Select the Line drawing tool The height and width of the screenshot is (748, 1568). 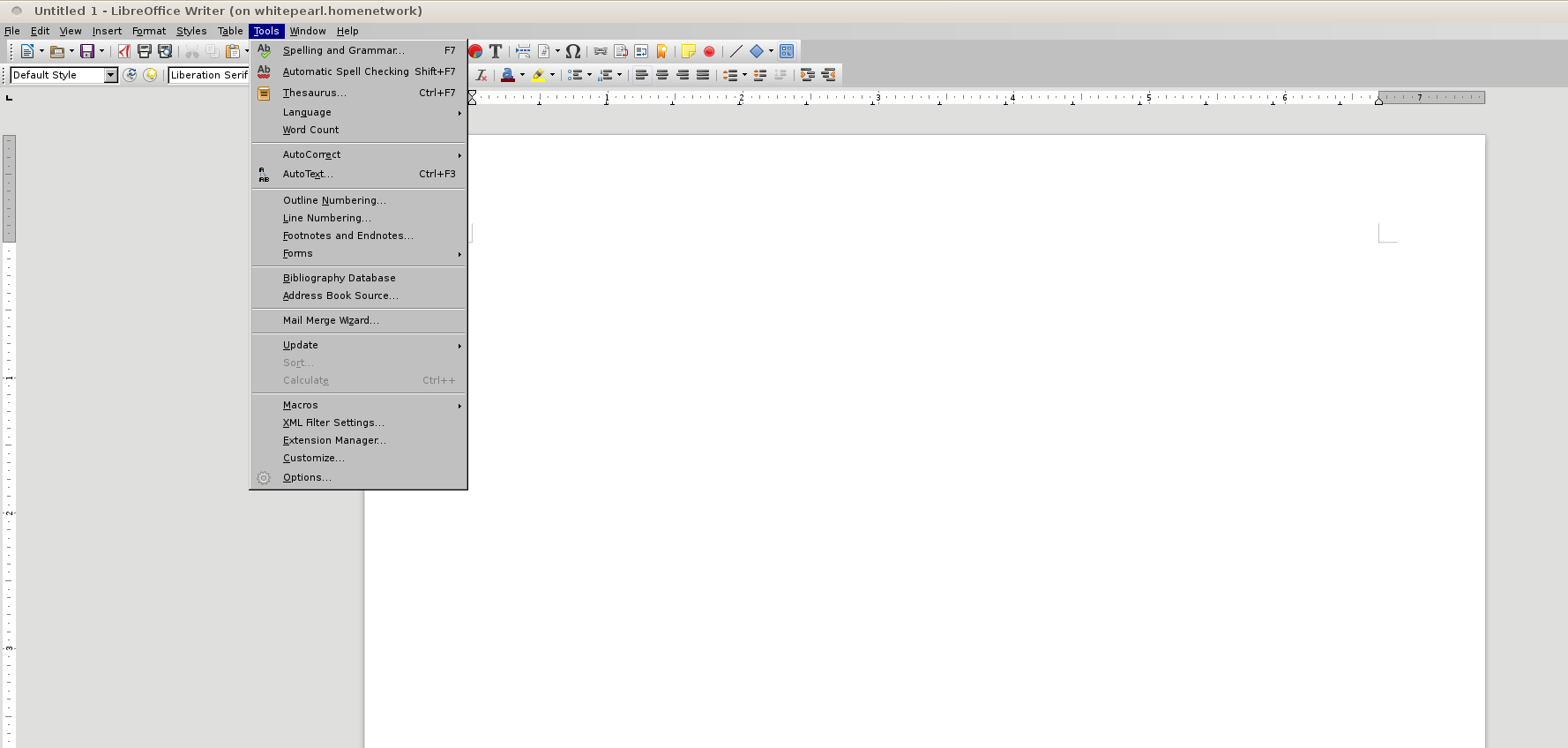pos(736,51)
